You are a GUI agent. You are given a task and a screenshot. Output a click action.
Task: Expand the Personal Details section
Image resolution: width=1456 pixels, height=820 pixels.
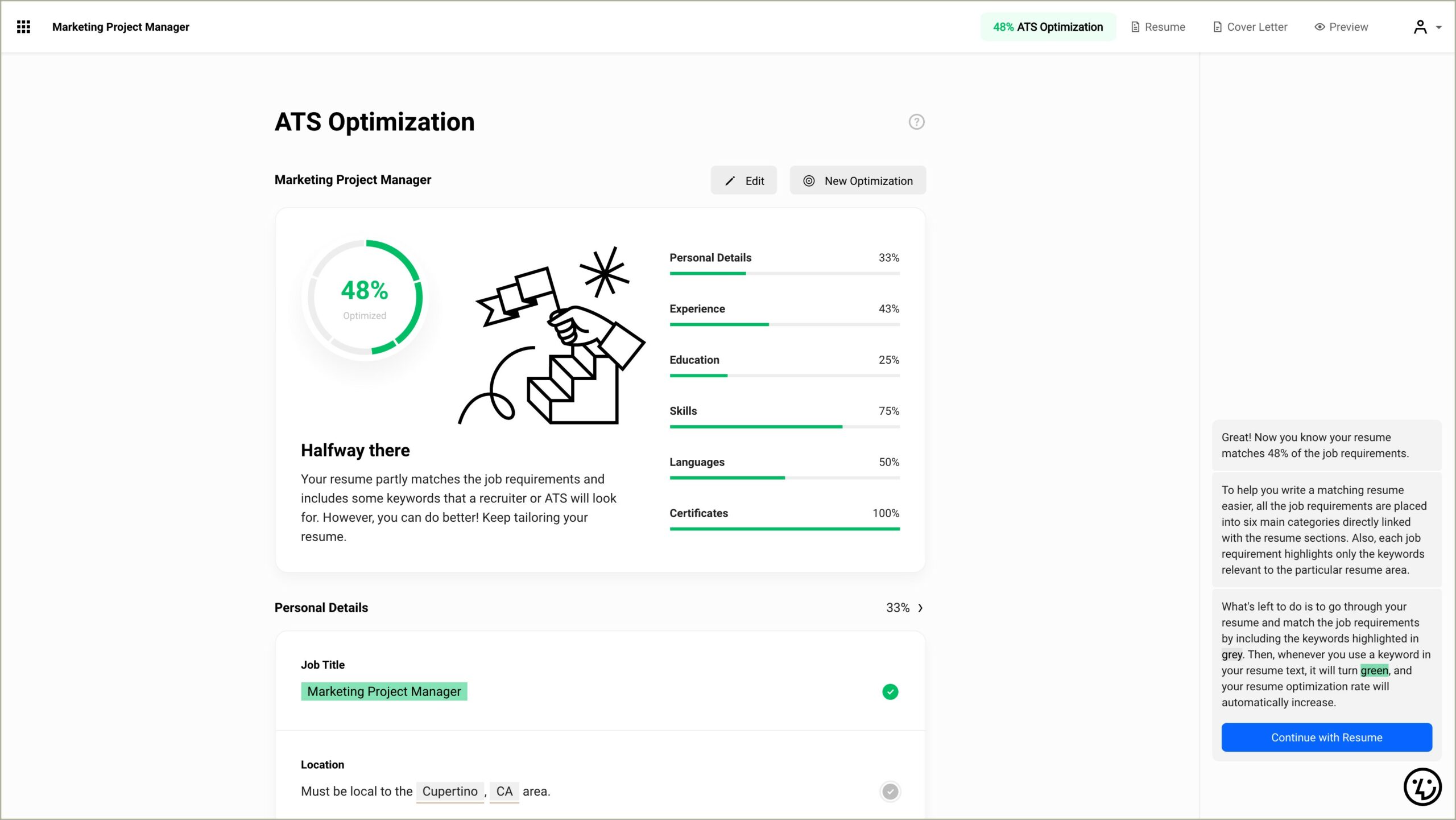[x=920, y=608]
